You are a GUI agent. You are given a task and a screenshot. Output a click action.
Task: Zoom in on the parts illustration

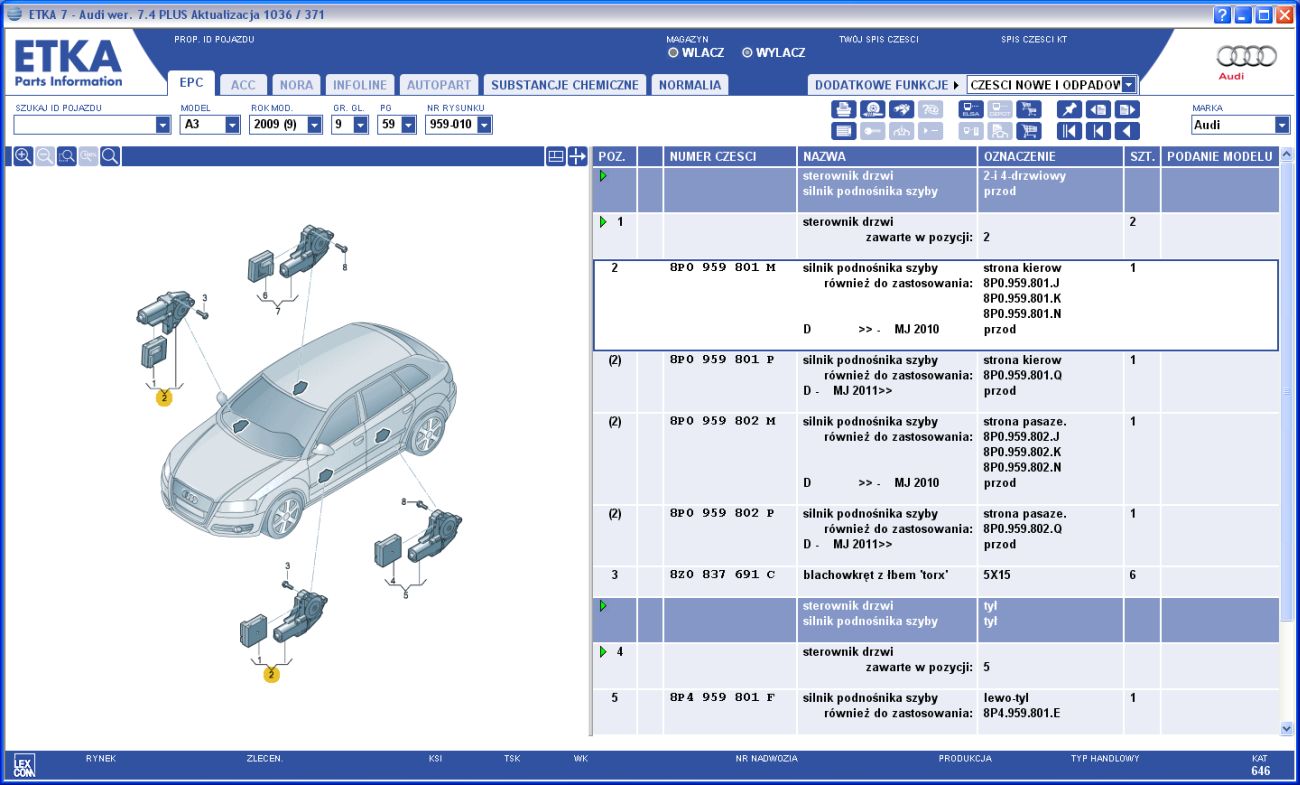point(23,156)
